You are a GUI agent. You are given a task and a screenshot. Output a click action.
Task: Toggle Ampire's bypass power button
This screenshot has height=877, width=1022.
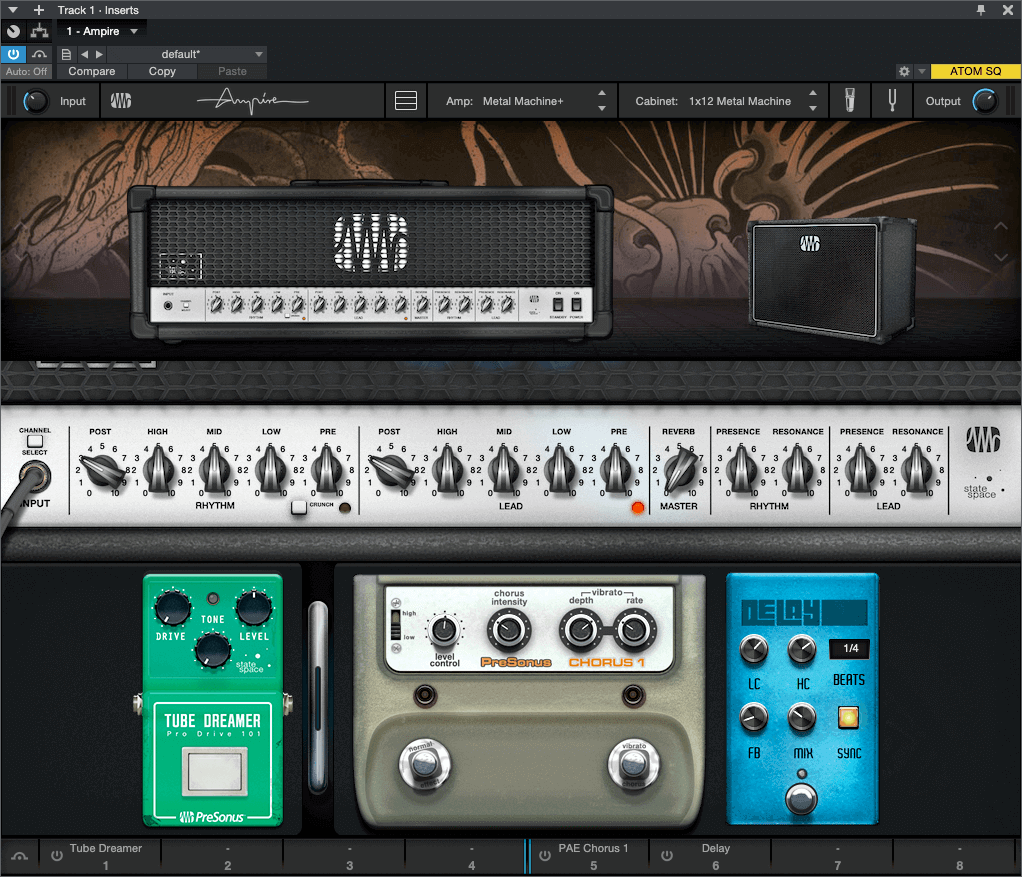pos(13,54)
